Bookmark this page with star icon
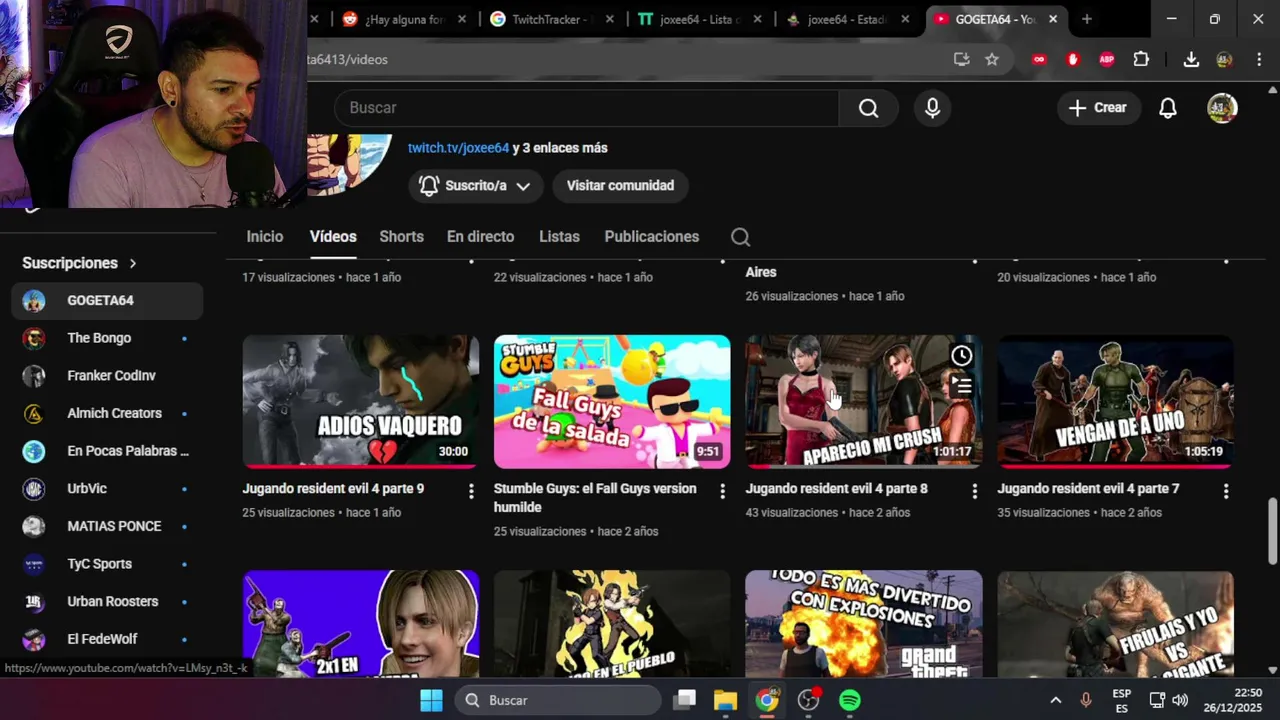 [x=992, y=60]
